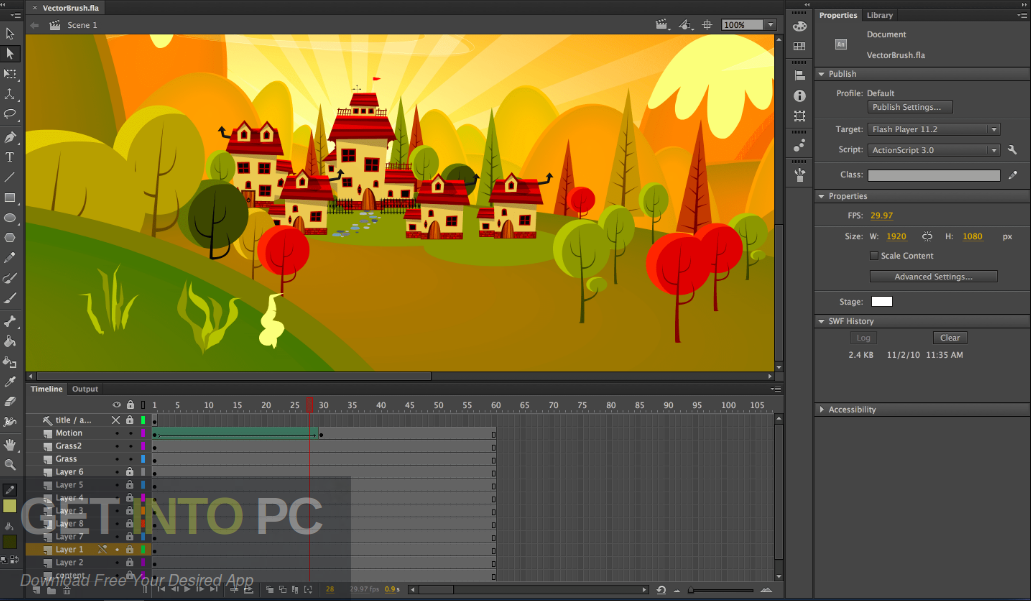The height and width of the screenshot is (601, 1031).
Task: Switch to the Properties tab
Action: tap(838, 15)
